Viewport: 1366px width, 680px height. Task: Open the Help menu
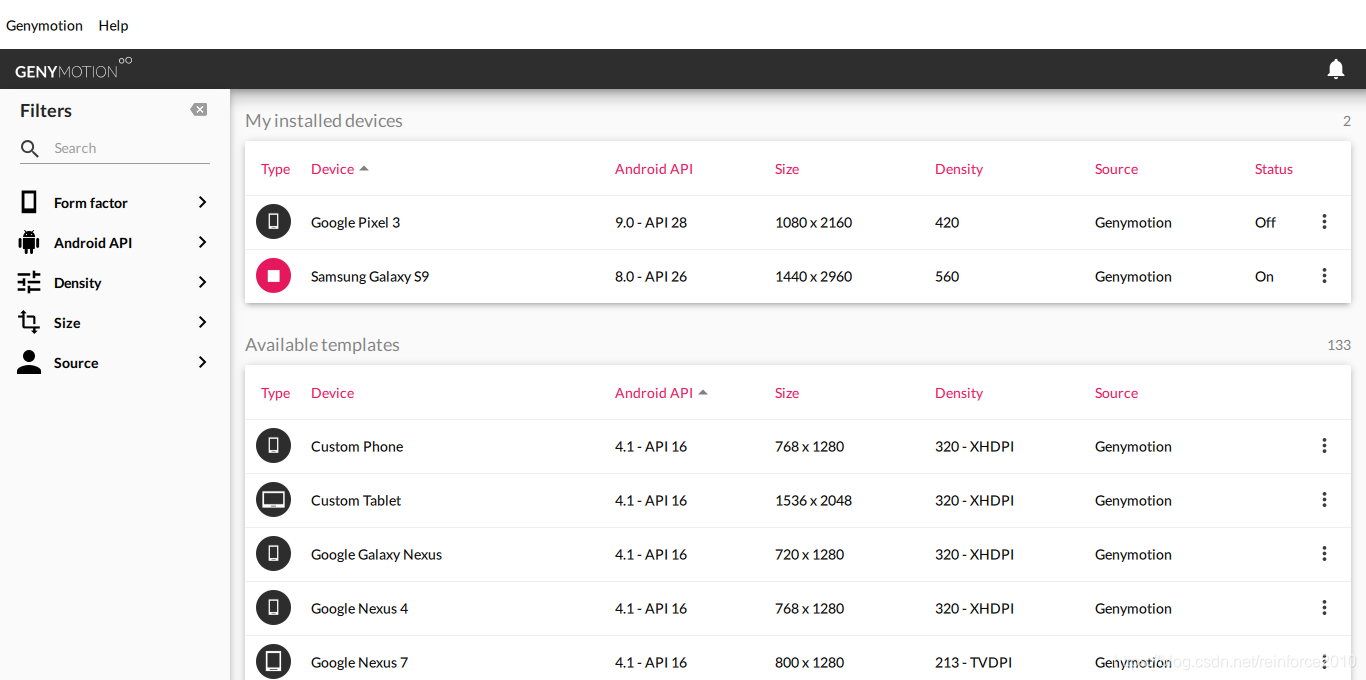[x=113, y=25]
